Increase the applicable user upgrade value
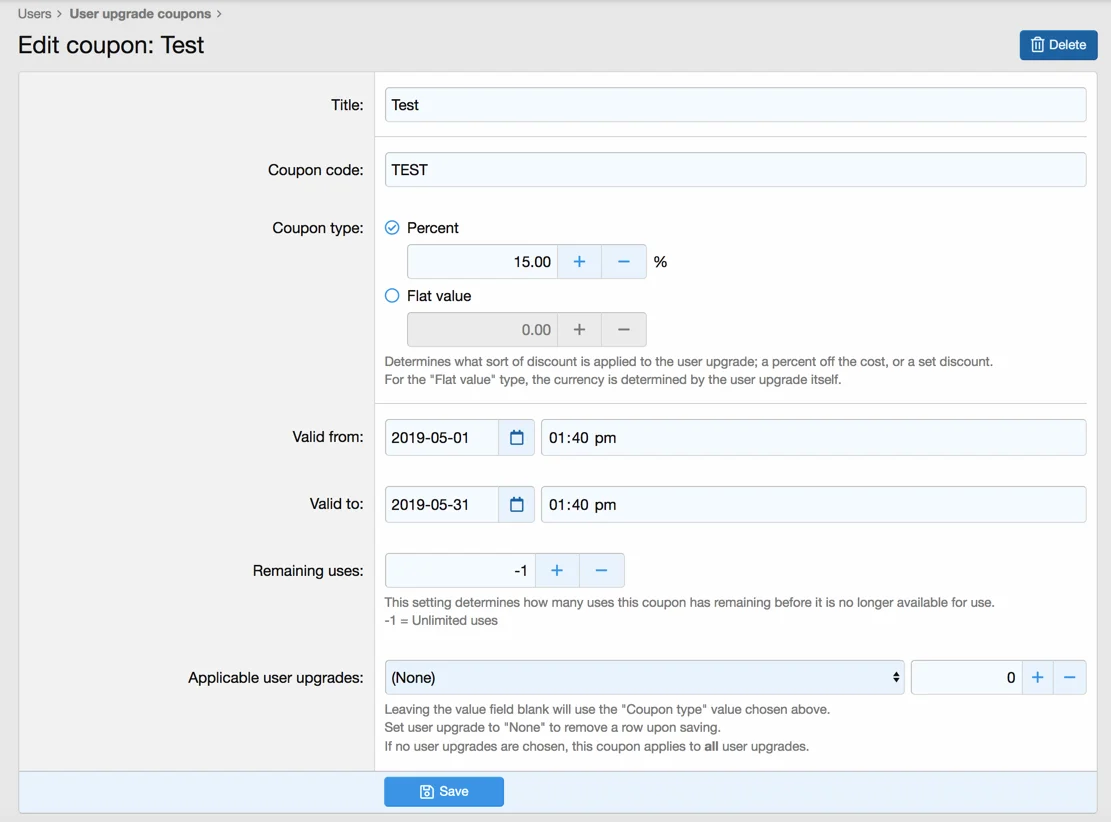The width and height of the screenshot is (1111, 822). pos(1037,678)
